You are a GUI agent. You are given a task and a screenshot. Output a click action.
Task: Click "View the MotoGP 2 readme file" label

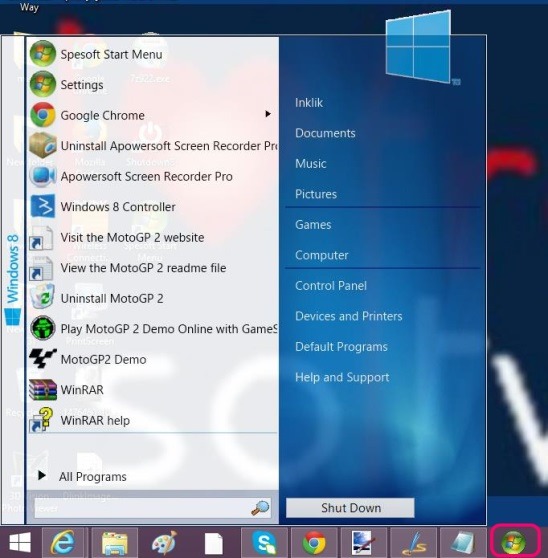coord(143,268)
